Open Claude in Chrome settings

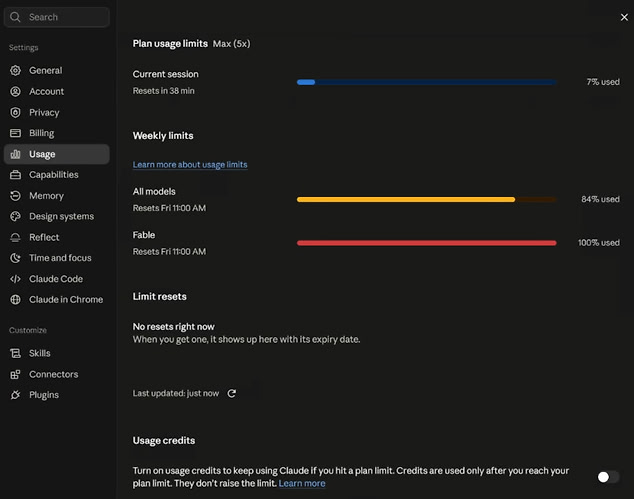[57, 300]
